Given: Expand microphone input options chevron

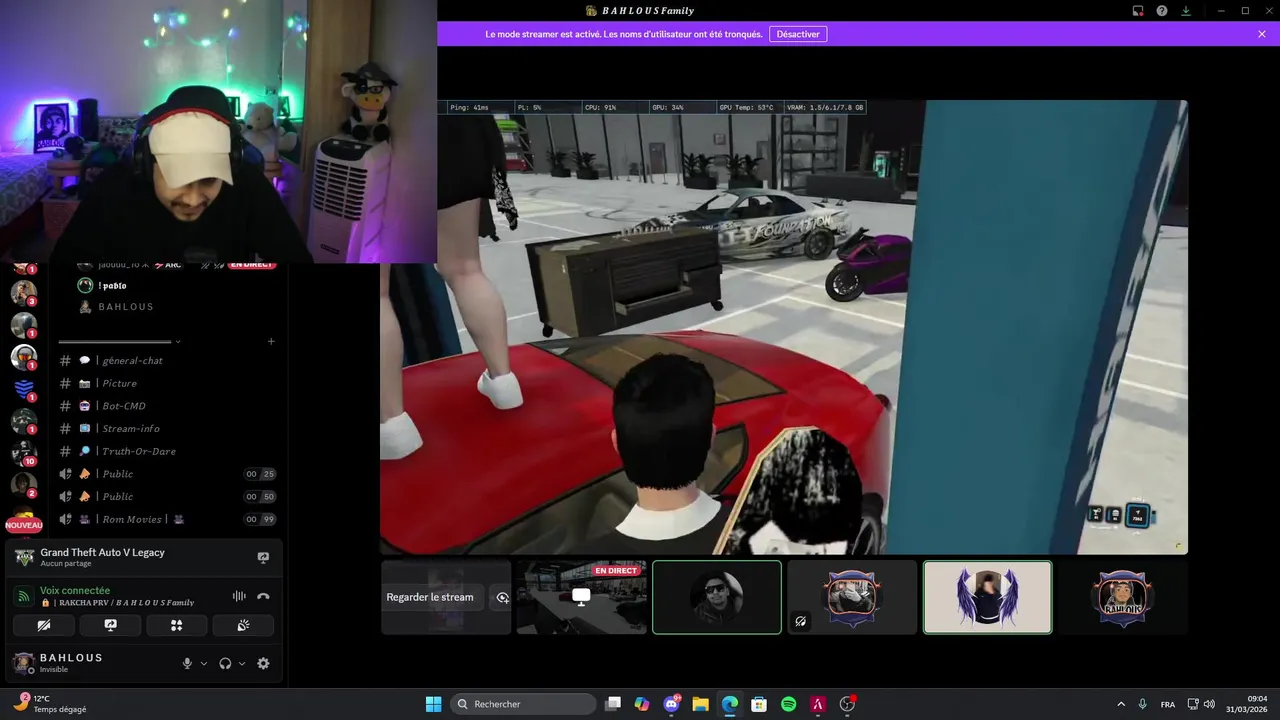Looking at the screenshot, I should tap(204, 663).
